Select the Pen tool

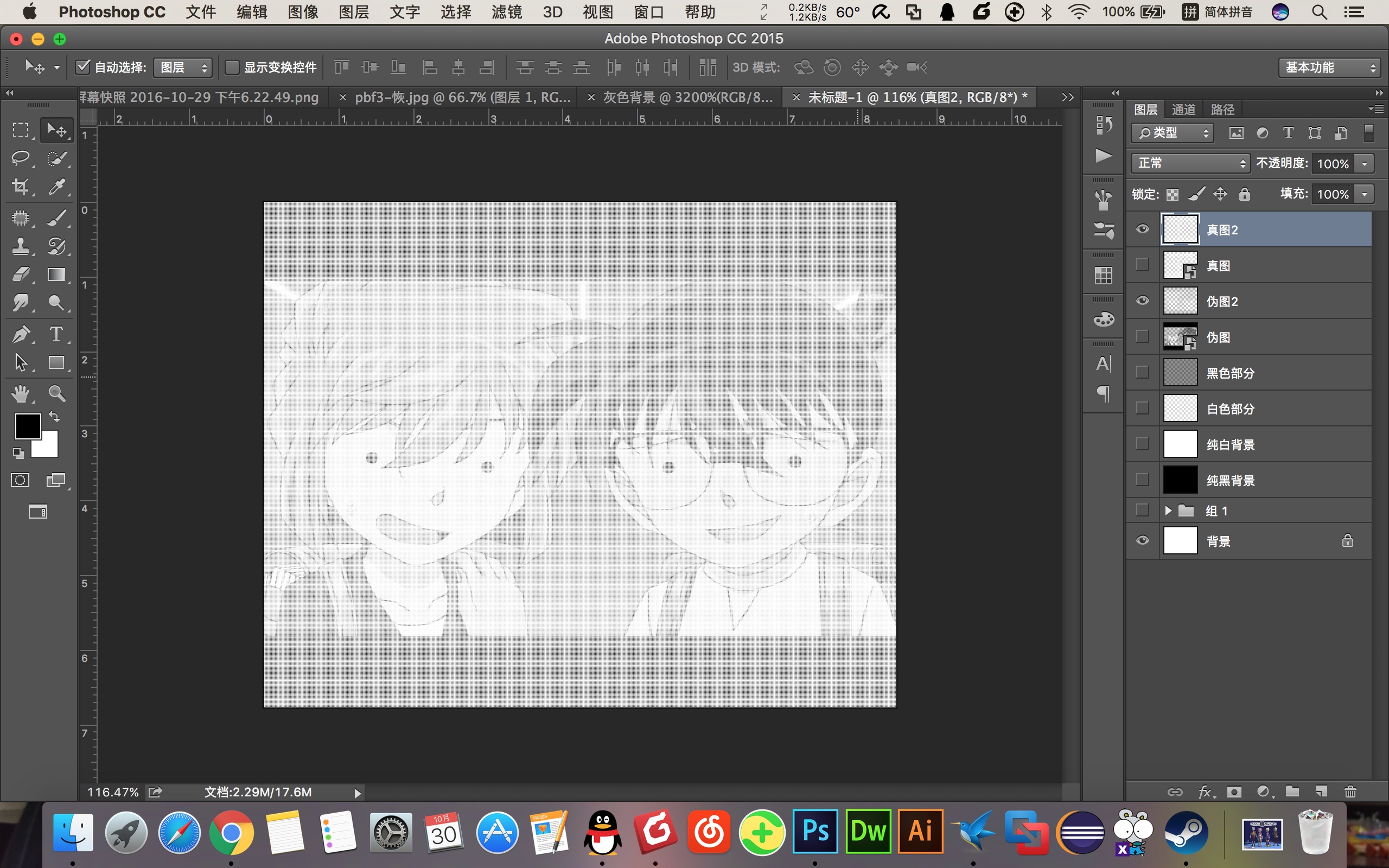click(x=21, y=334)
